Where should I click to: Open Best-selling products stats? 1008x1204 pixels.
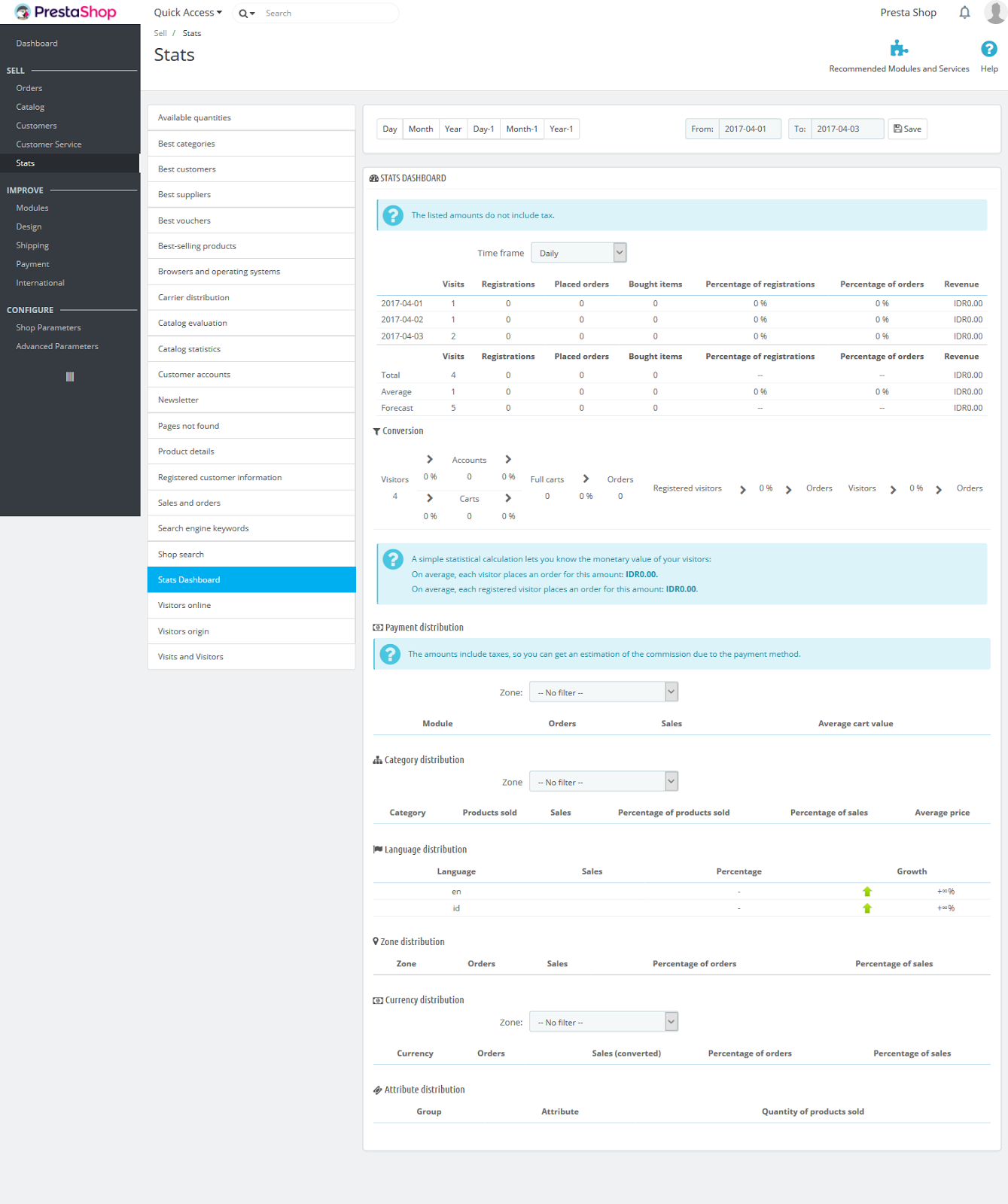click(251, 246)
